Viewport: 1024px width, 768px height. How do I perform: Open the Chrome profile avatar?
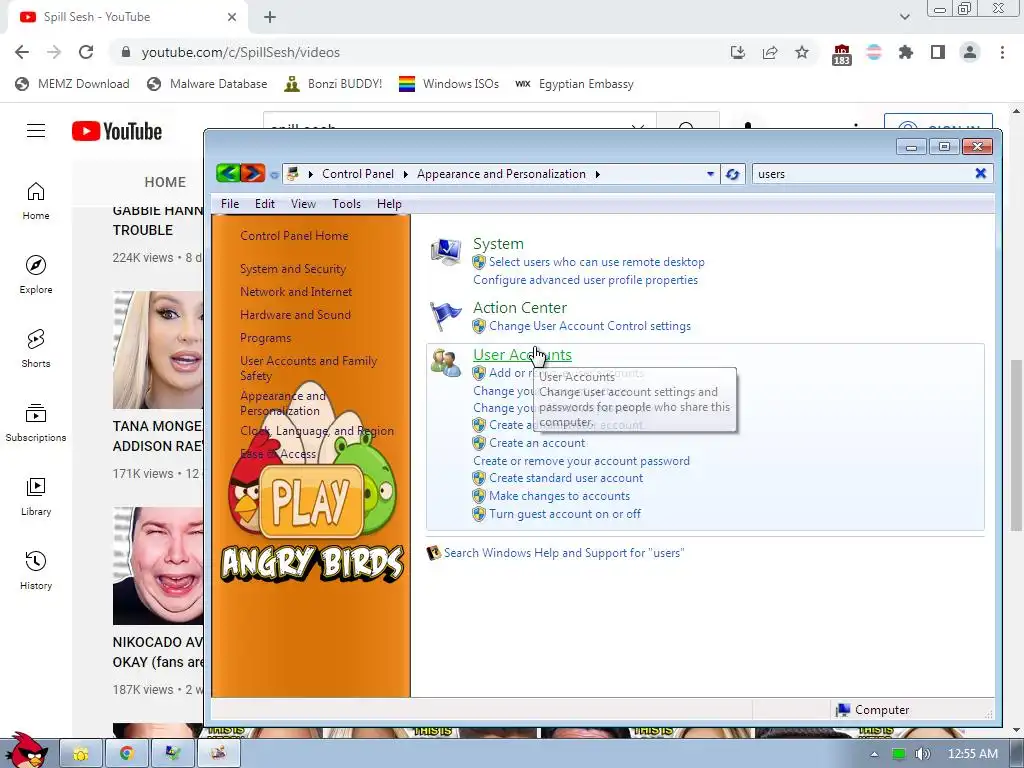coord(970,52)
